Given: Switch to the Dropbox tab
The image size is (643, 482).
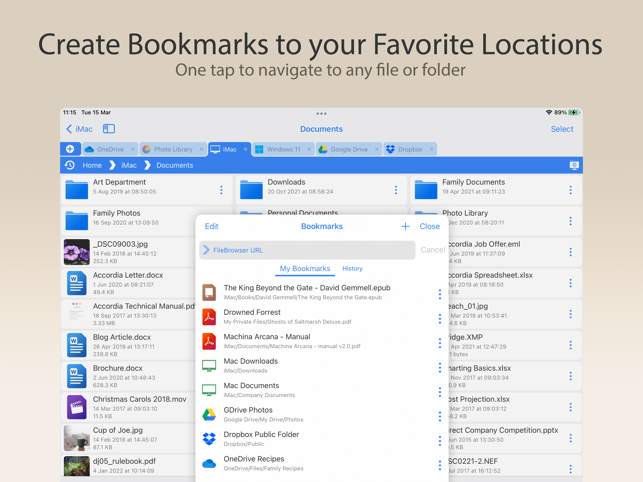Looking at the screenshot, I should [x=409, y=149].
